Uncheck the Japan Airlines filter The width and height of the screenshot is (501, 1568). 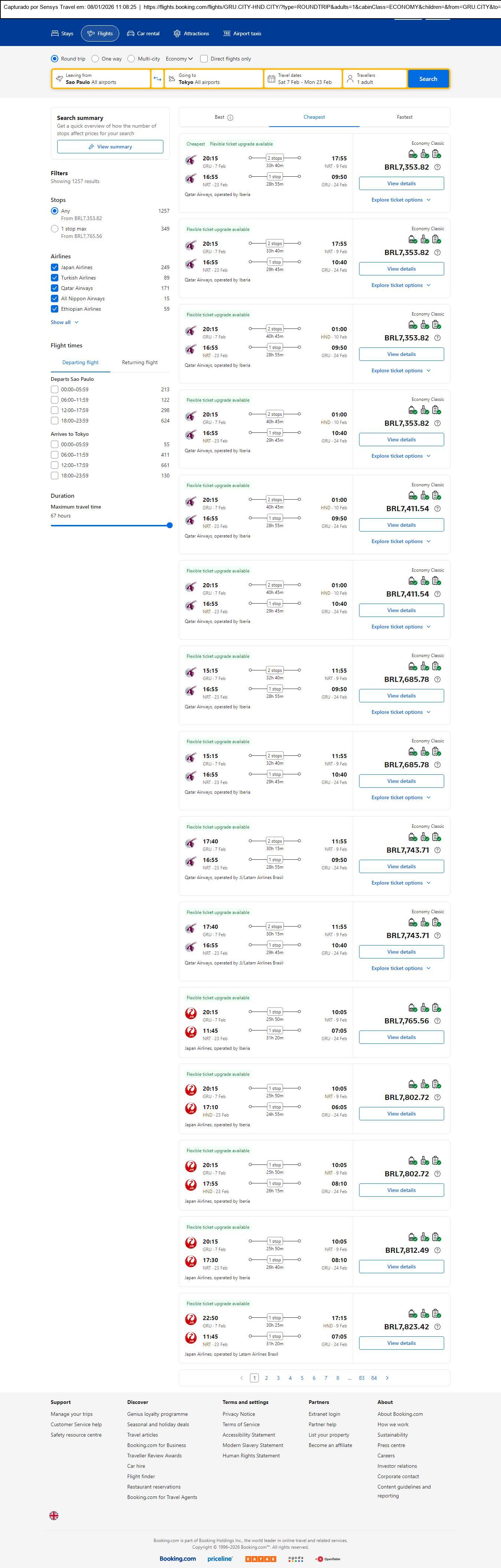click(x=55, y=267)
